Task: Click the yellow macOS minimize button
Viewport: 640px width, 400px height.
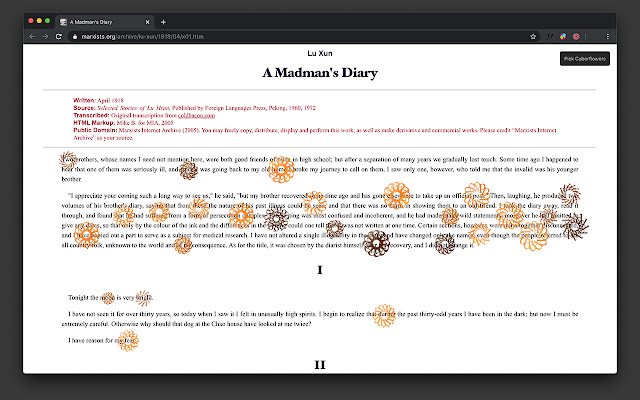Action: click(x=39, y=21)
